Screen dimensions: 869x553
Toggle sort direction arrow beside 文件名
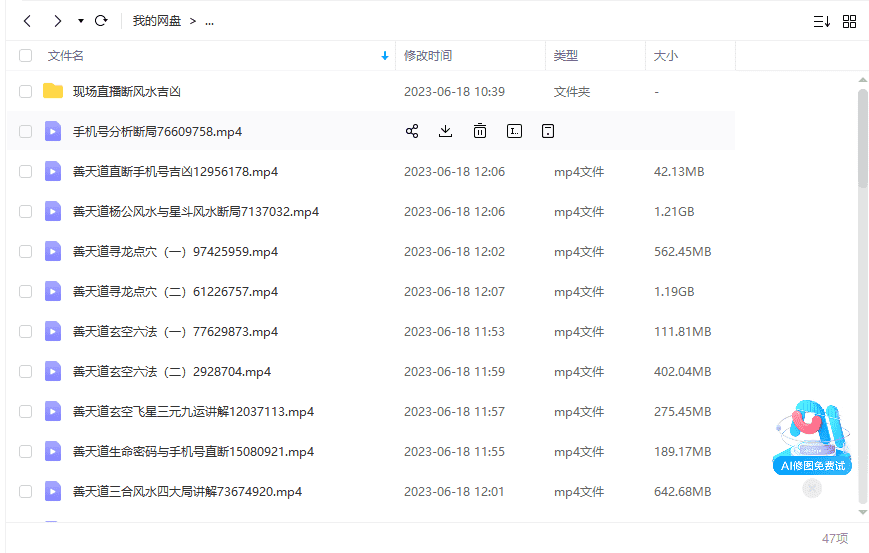pos(385,56)
